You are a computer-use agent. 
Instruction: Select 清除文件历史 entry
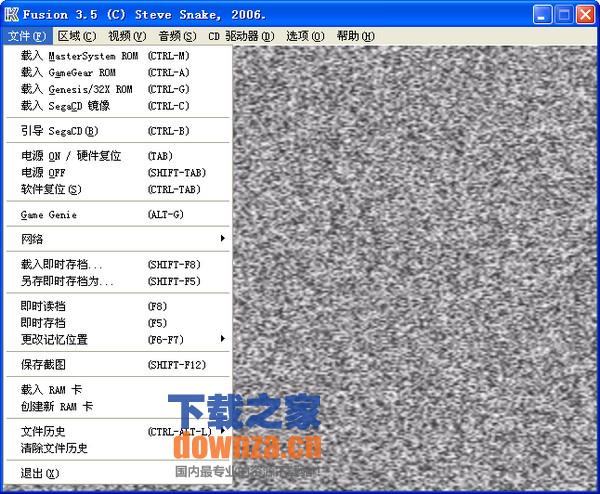tap(118, 448)
